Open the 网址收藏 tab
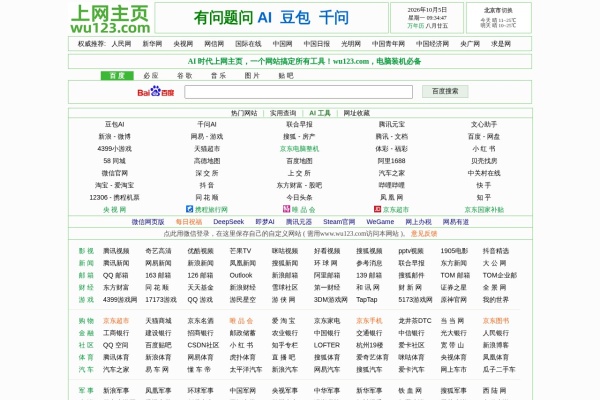 tap(357, 113)
